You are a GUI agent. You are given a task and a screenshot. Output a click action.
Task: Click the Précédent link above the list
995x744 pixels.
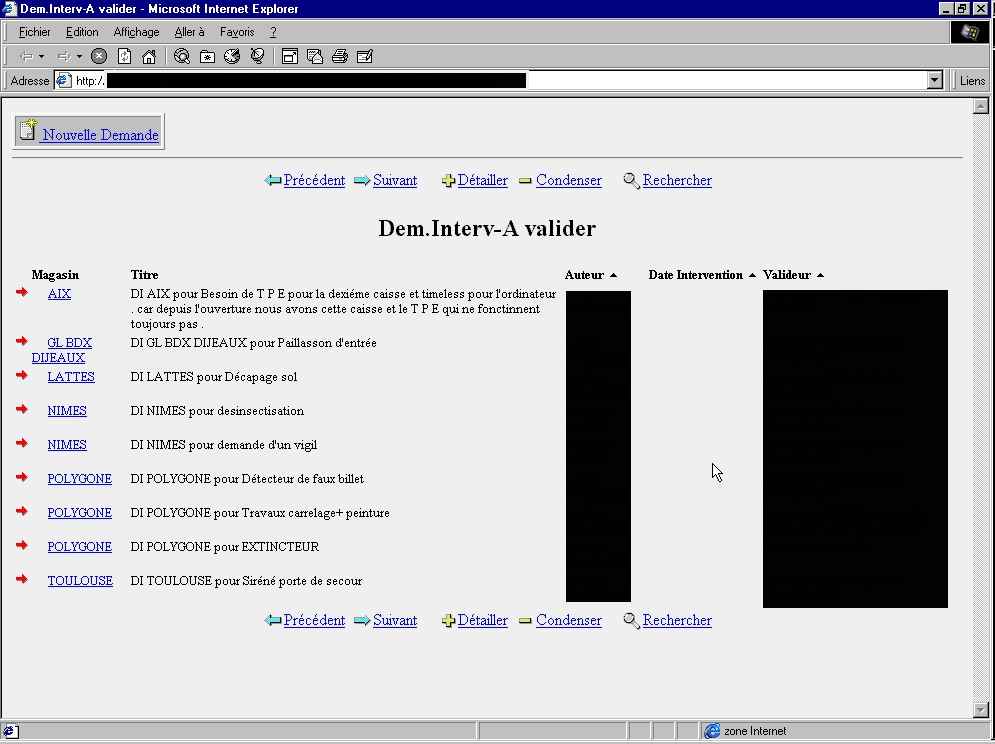pos(314,180)
